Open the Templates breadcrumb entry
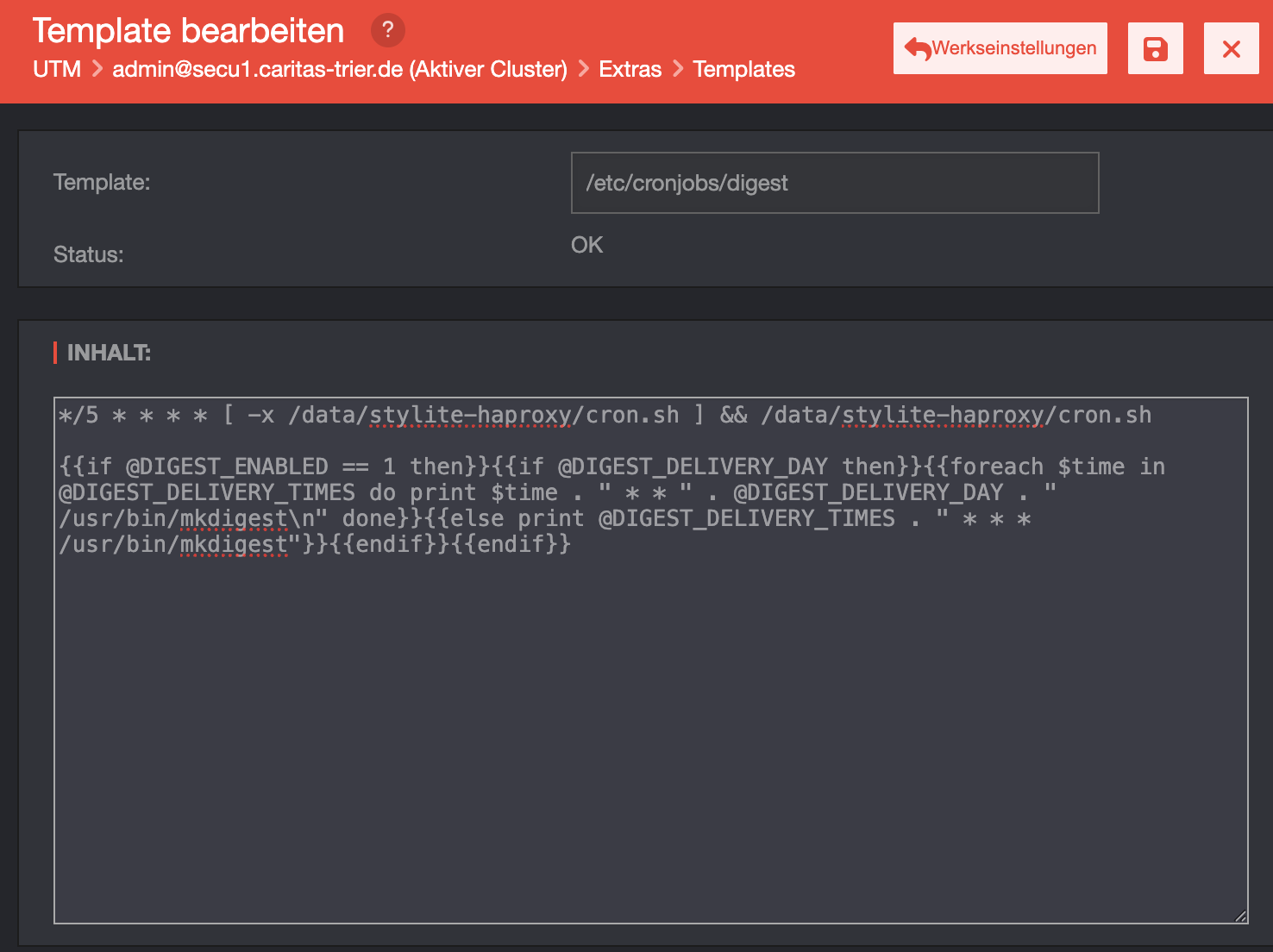1273x952 pixels. [x=743, y=69]
